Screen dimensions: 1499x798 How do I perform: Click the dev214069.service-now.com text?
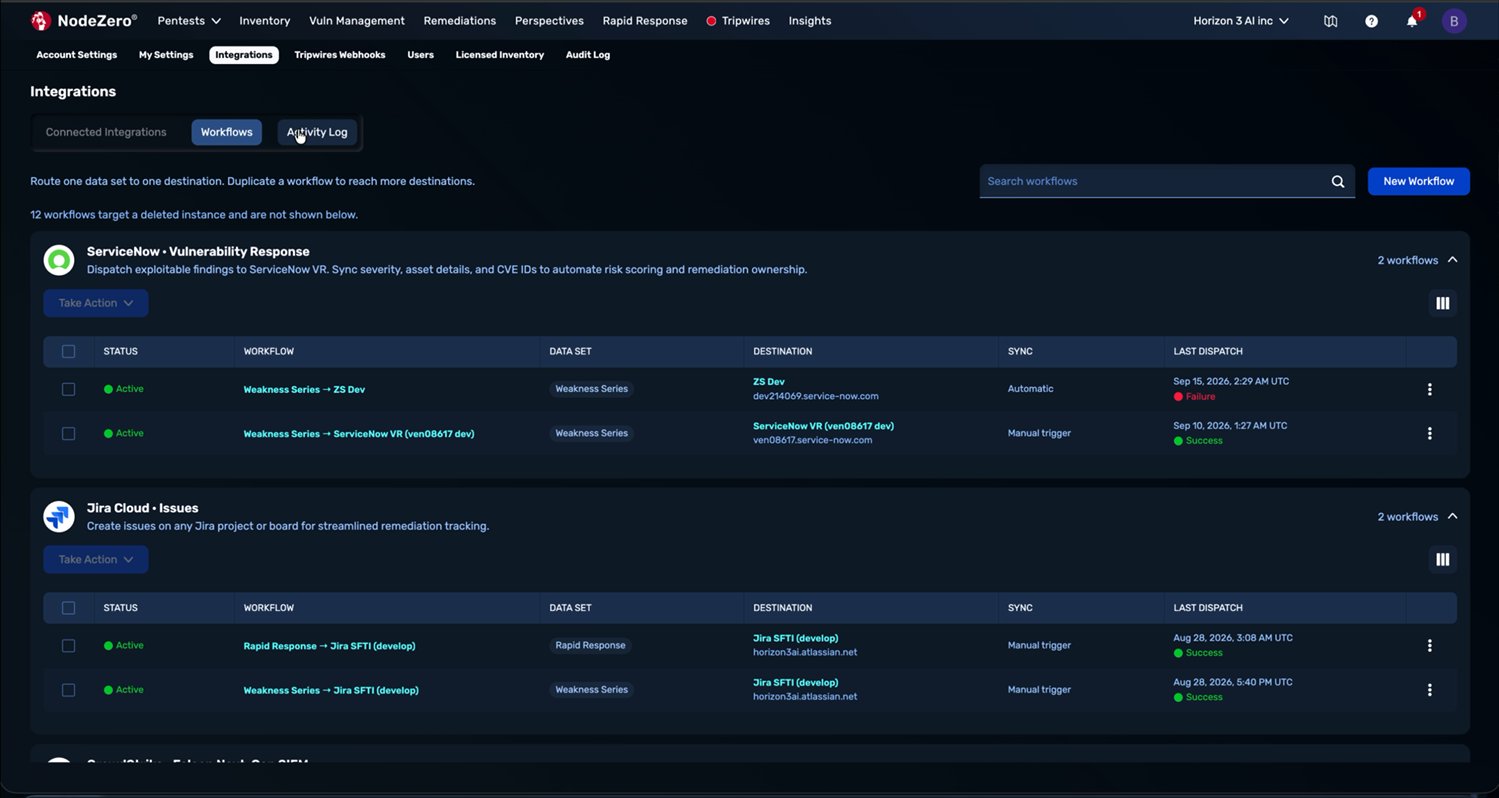[816, 396]
